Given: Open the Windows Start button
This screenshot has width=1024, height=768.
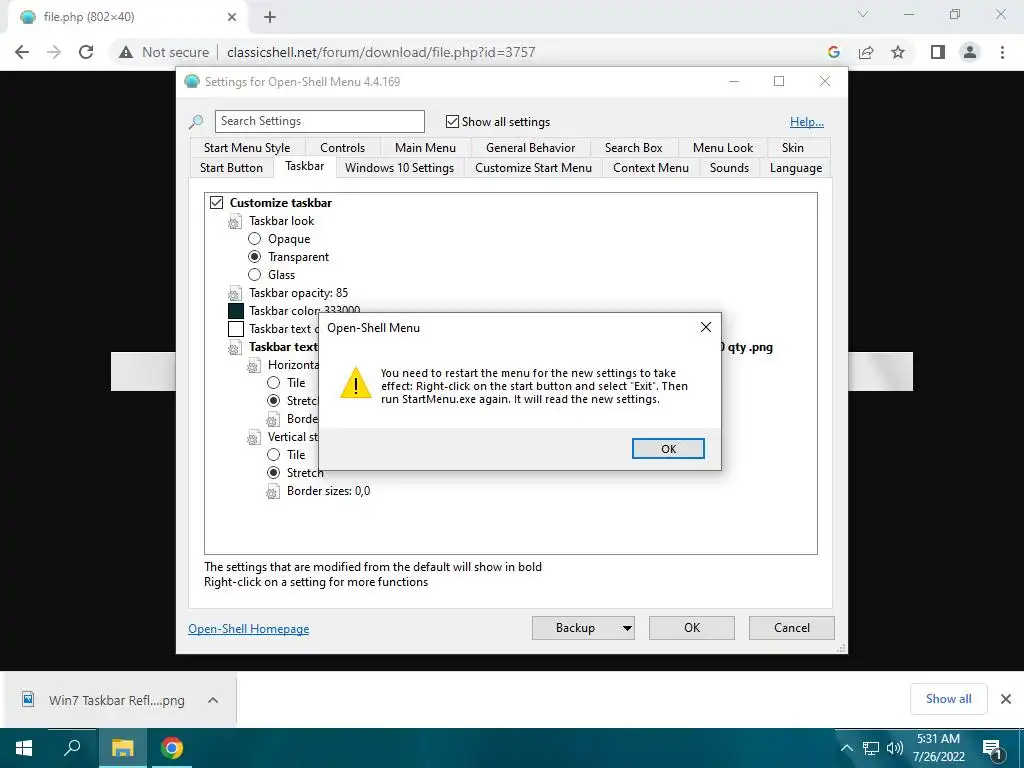Looking at the screenshot, I should click(x=24, y=748).
